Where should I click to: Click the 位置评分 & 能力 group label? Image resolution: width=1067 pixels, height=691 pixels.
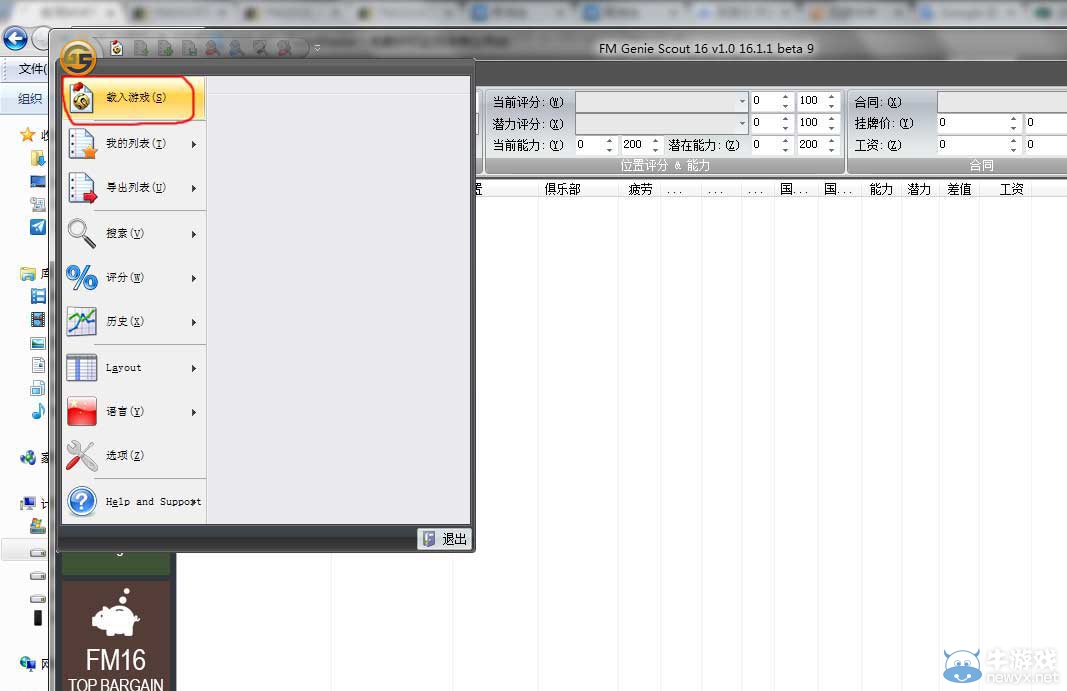[x=666, y=165]
